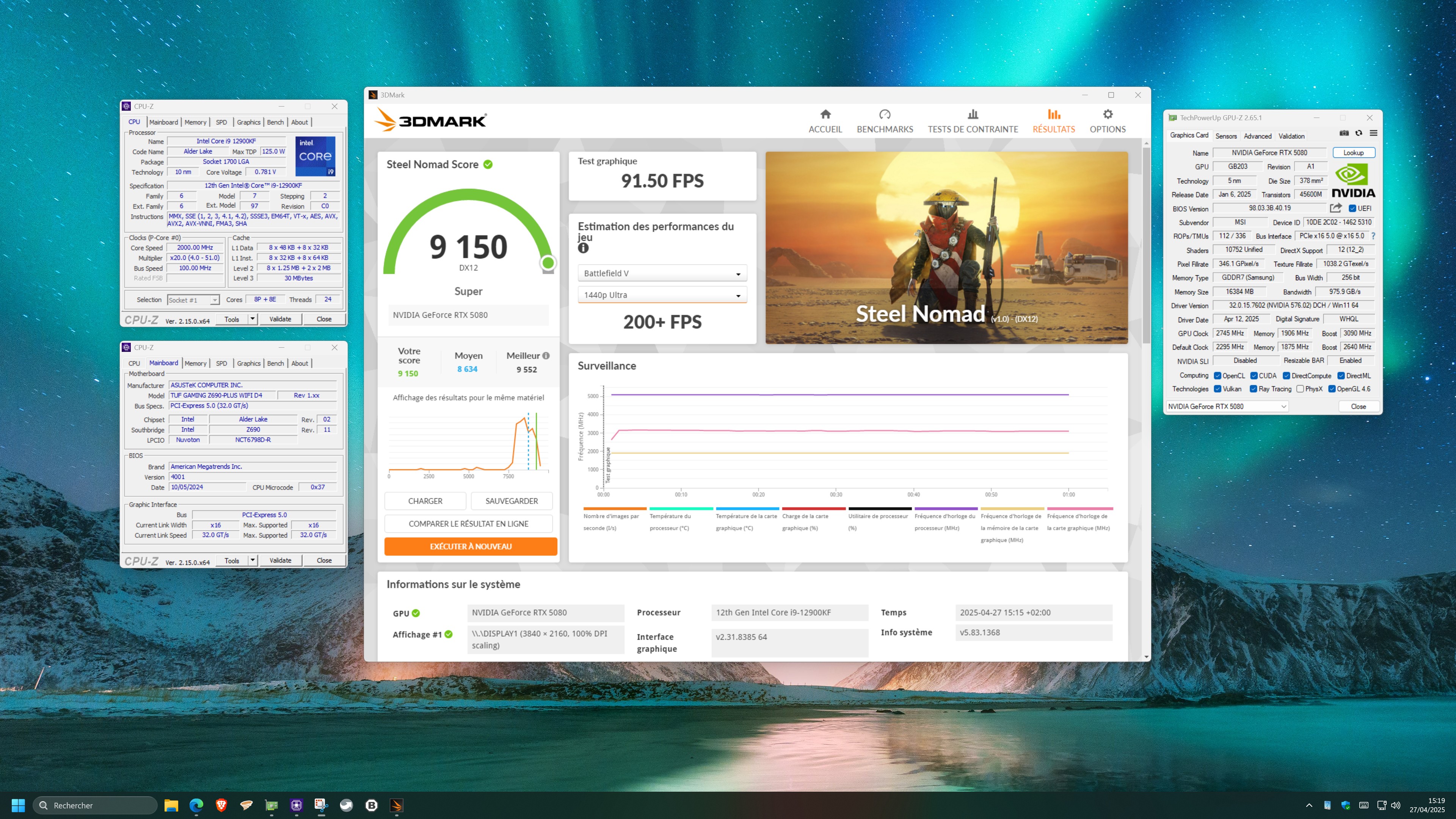This screenshot has width=1456, height=819.
Task: Open SPD tab in lower CPU-Z window
Action: (221, 364)
